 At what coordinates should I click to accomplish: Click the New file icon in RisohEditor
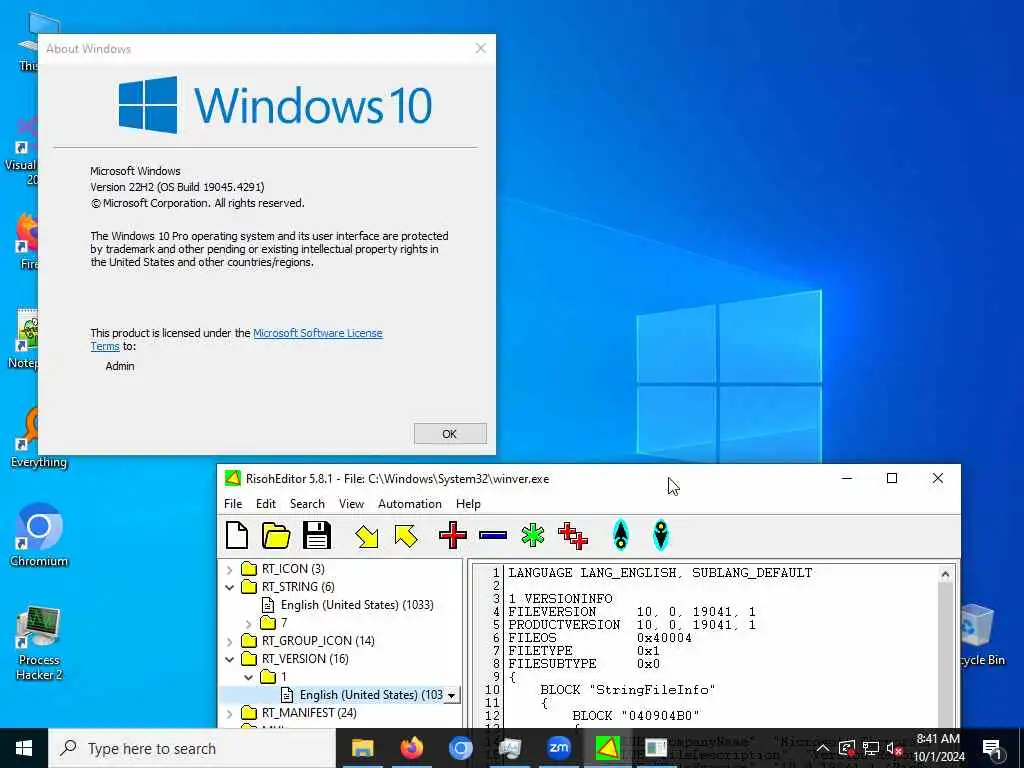click(236, 536)
